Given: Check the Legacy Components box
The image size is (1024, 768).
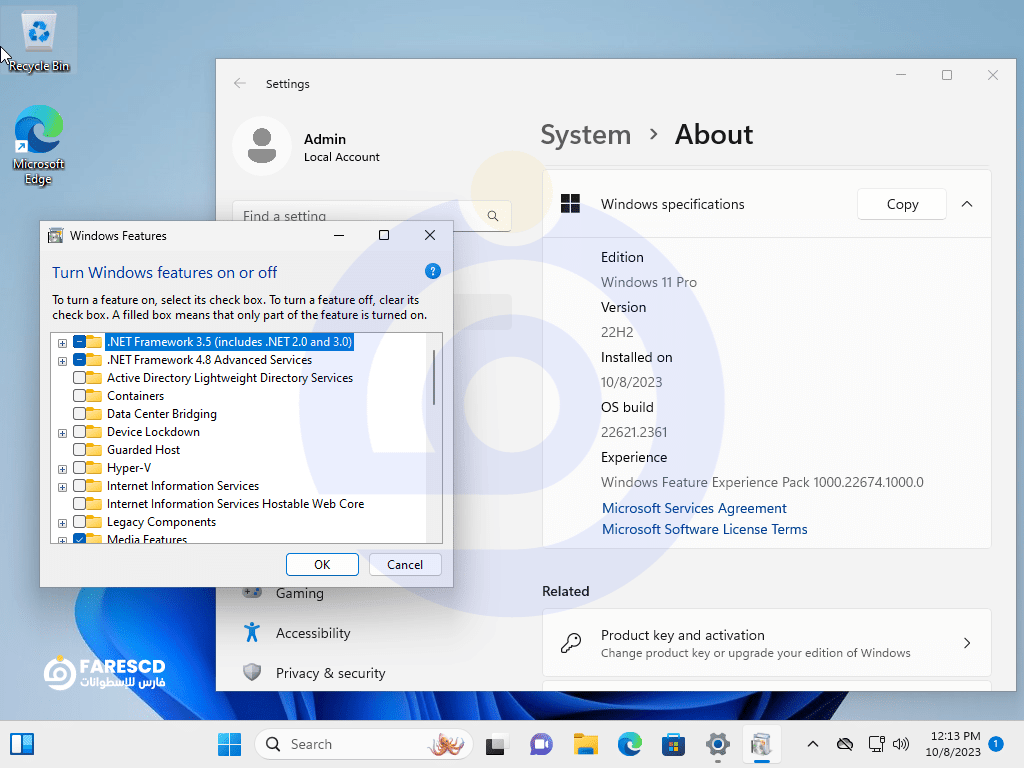Looking at the screenshot, I should coord(80,522).
